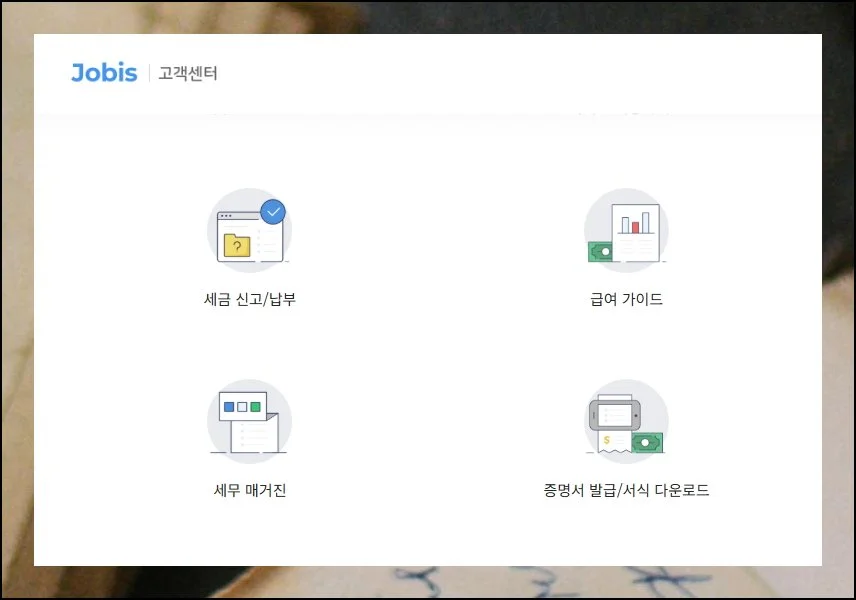Open the 세금 신고/납부 category icon
Image resolution: width=856 pixels, height=600 pixels.
pos(248,231)
